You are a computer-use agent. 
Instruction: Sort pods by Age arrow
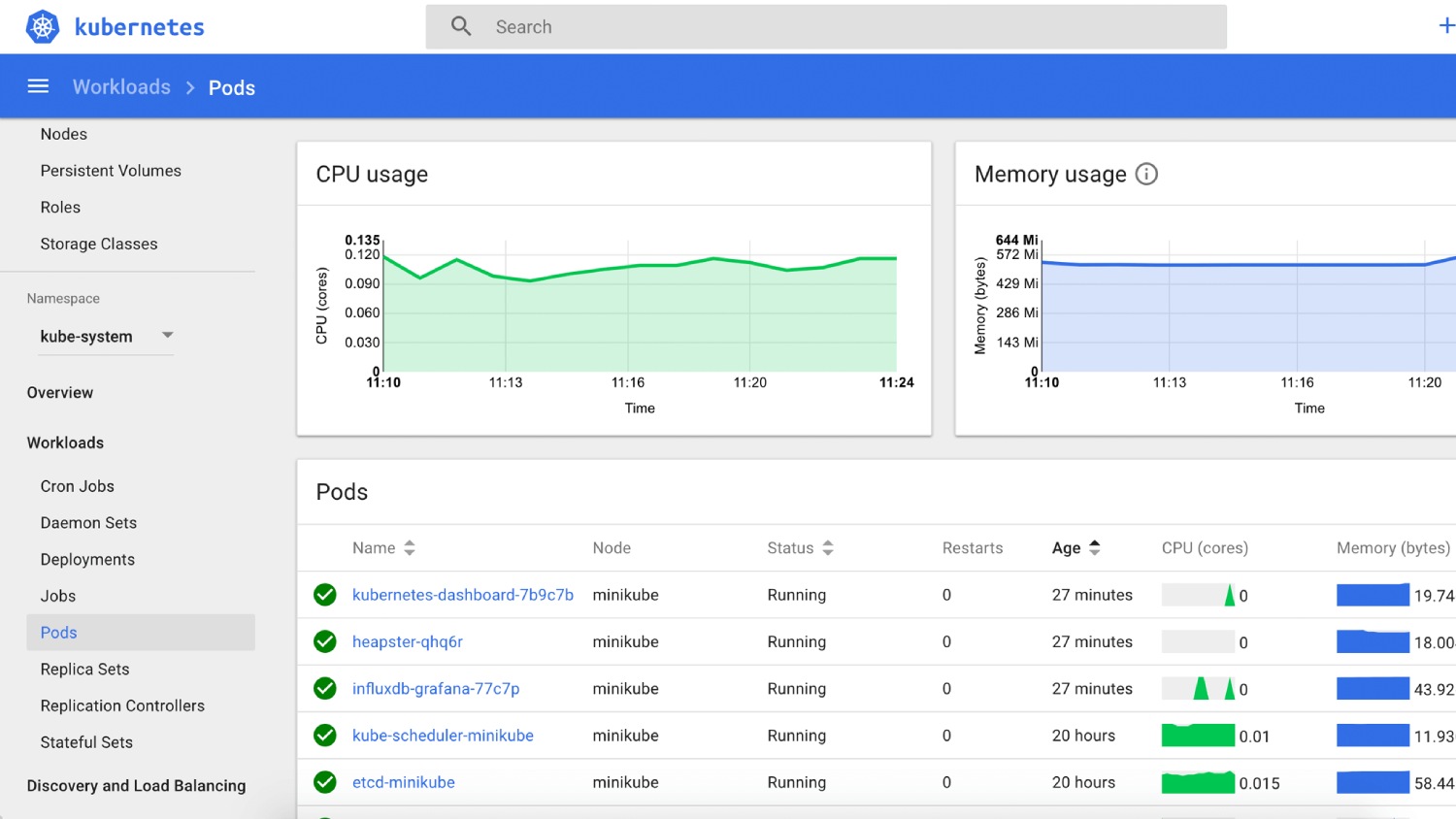tap(1095, 547)
